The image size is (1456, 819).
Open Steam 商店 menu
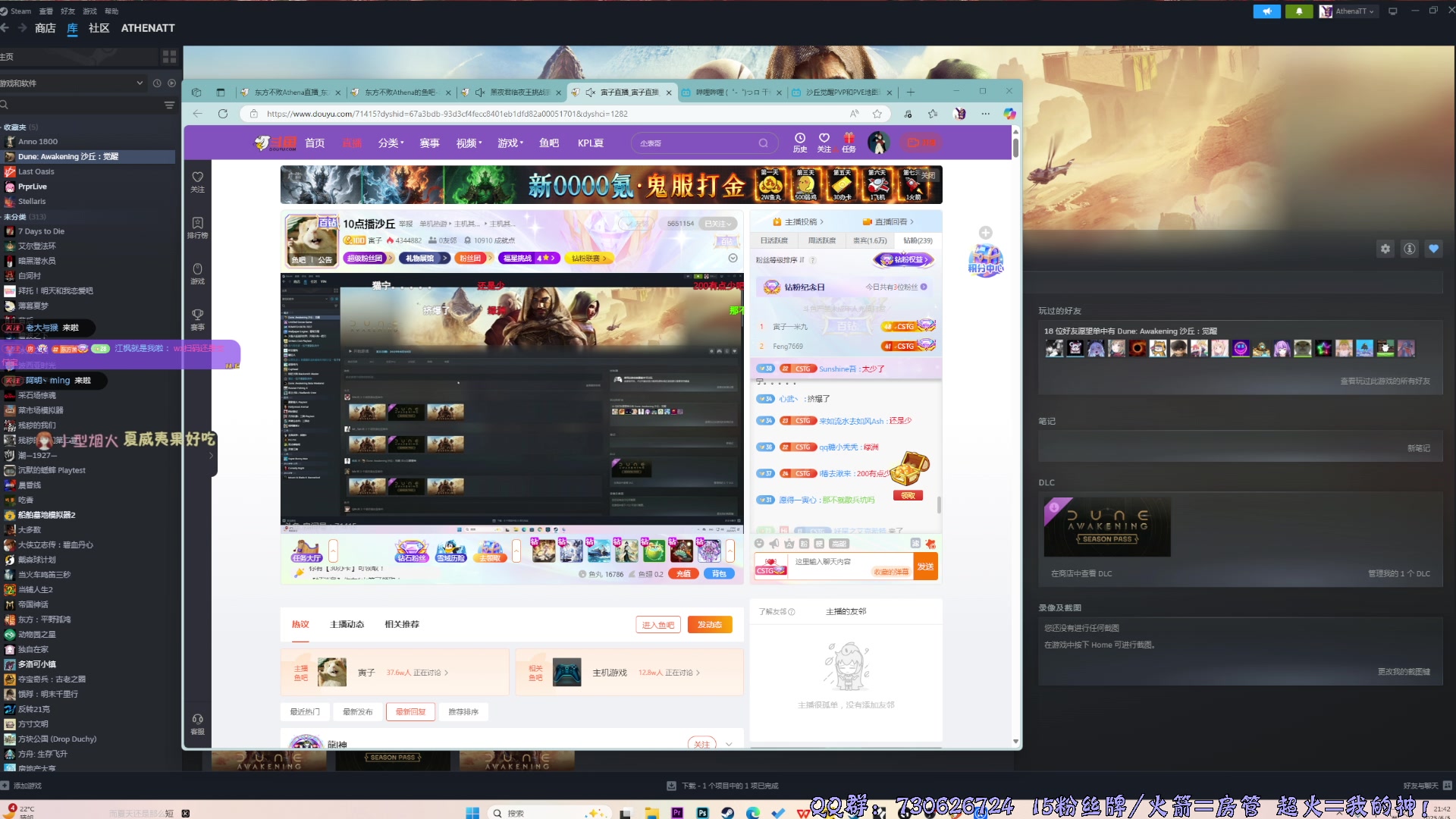tap(45, 28)
